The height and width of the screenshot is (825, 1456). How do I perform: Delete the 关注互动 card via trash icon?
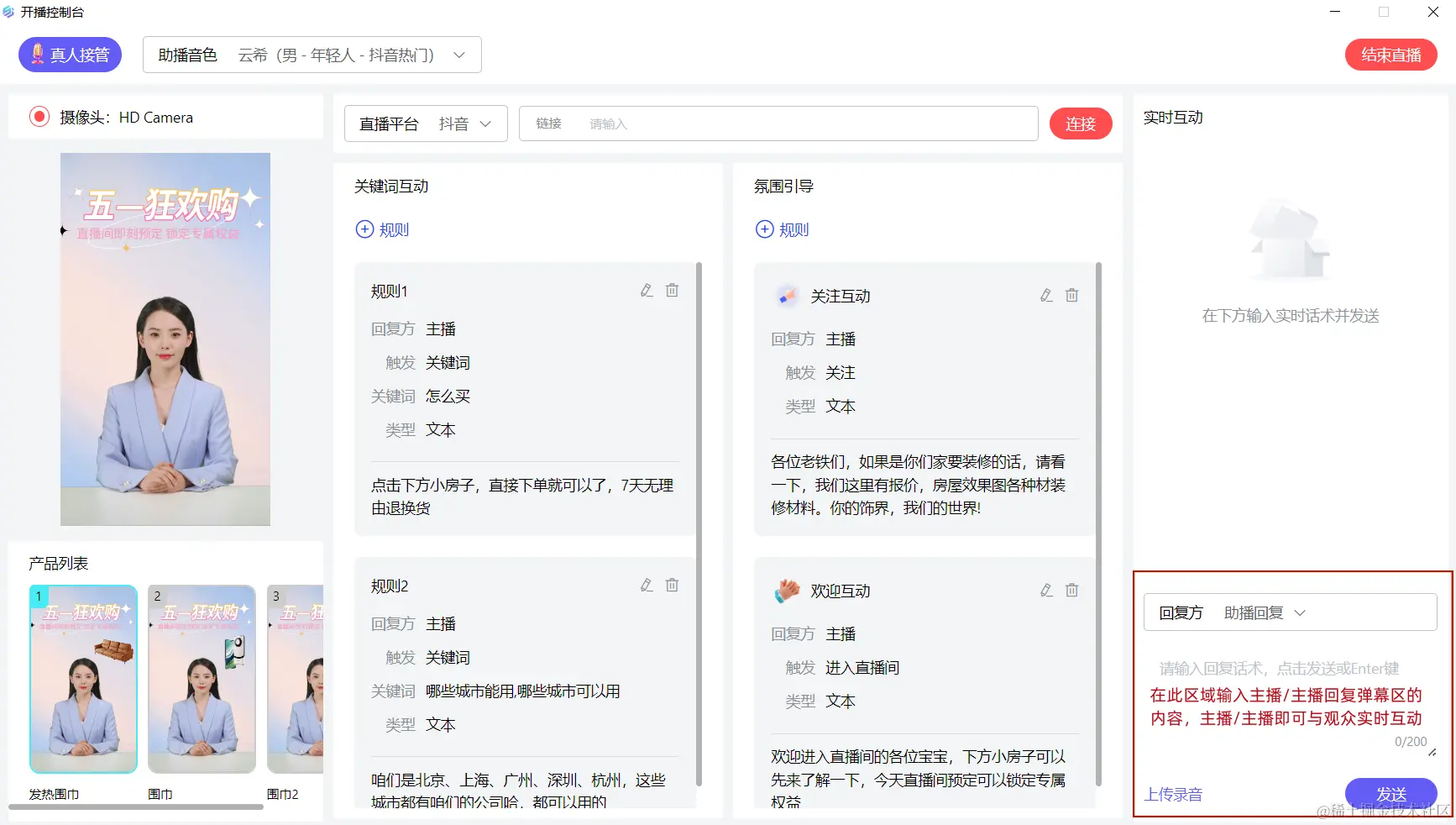(x=1071, y=296)
